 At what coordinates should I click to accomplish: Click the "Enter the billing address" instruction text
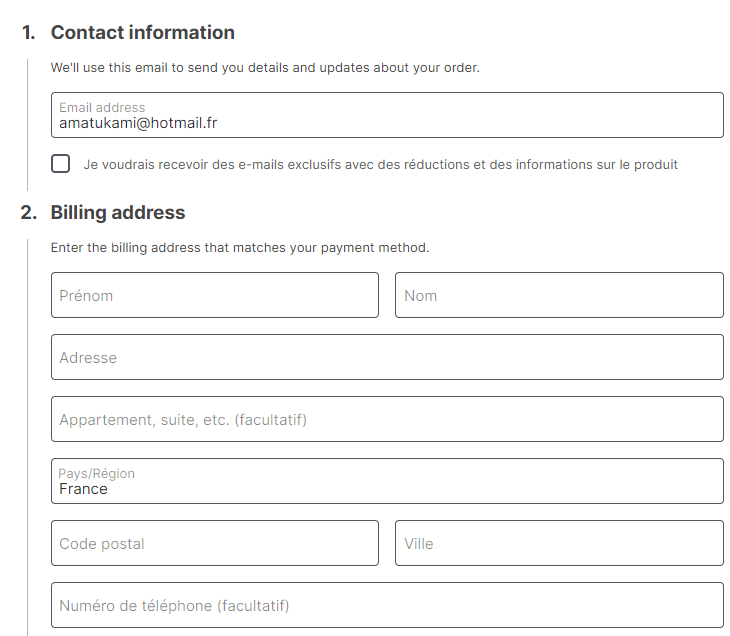[x=240, y=248]
